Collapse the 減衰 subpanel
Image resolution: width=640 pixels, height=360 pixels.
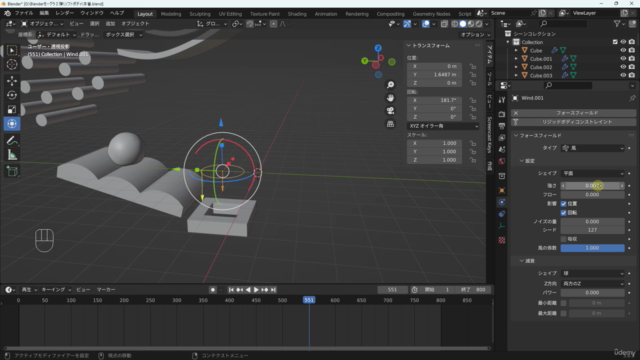coord(522,261)
